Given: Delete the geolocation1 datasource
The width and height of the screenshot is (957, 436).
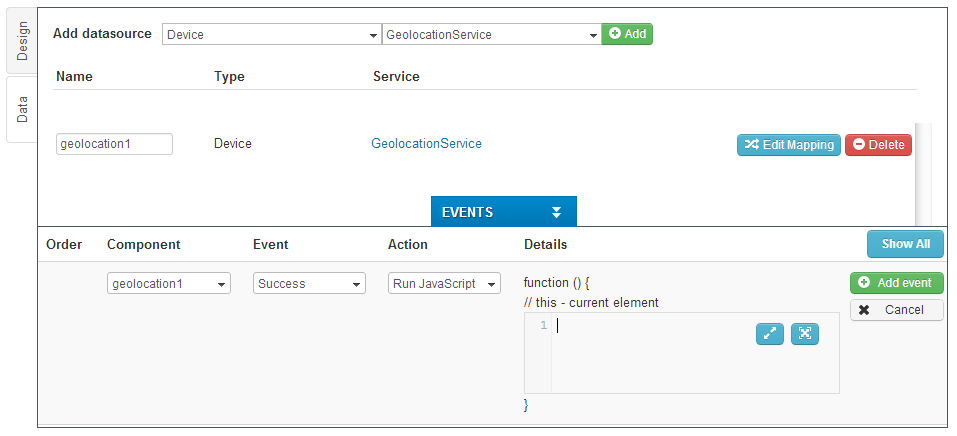Looking at the screenshot, I should tap(878, 145).
